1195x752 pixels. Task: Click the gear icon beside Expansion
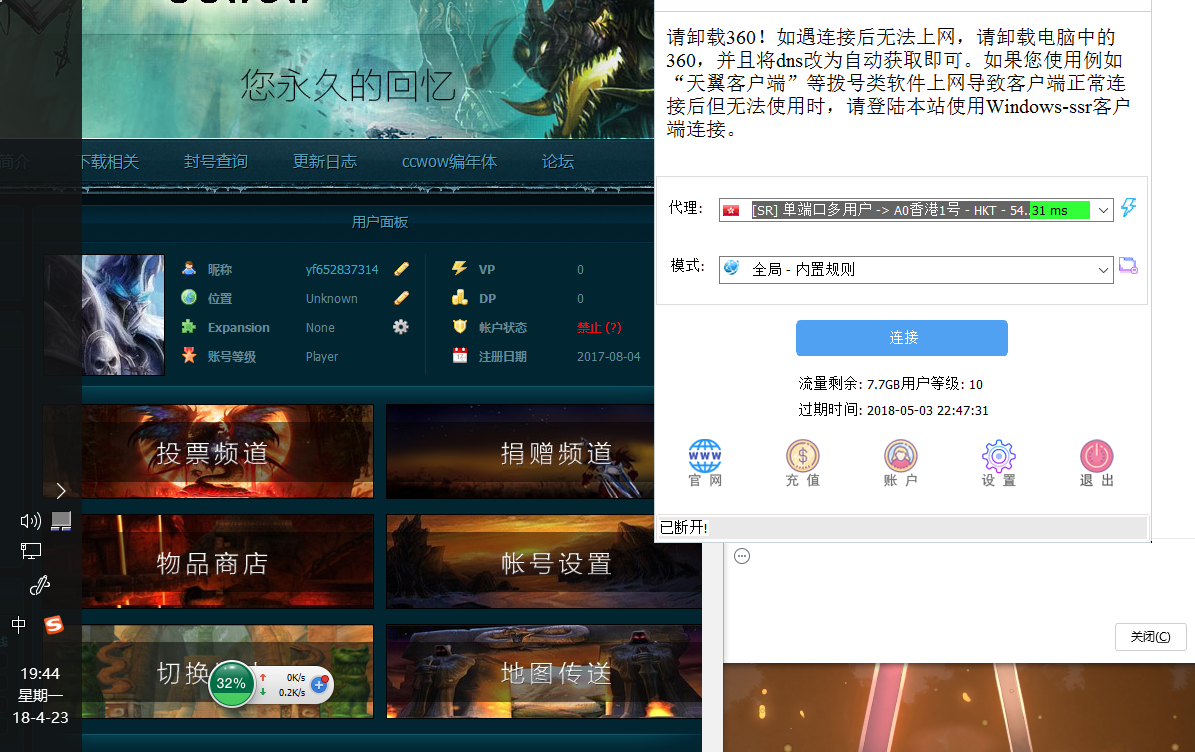click(401, 327)
